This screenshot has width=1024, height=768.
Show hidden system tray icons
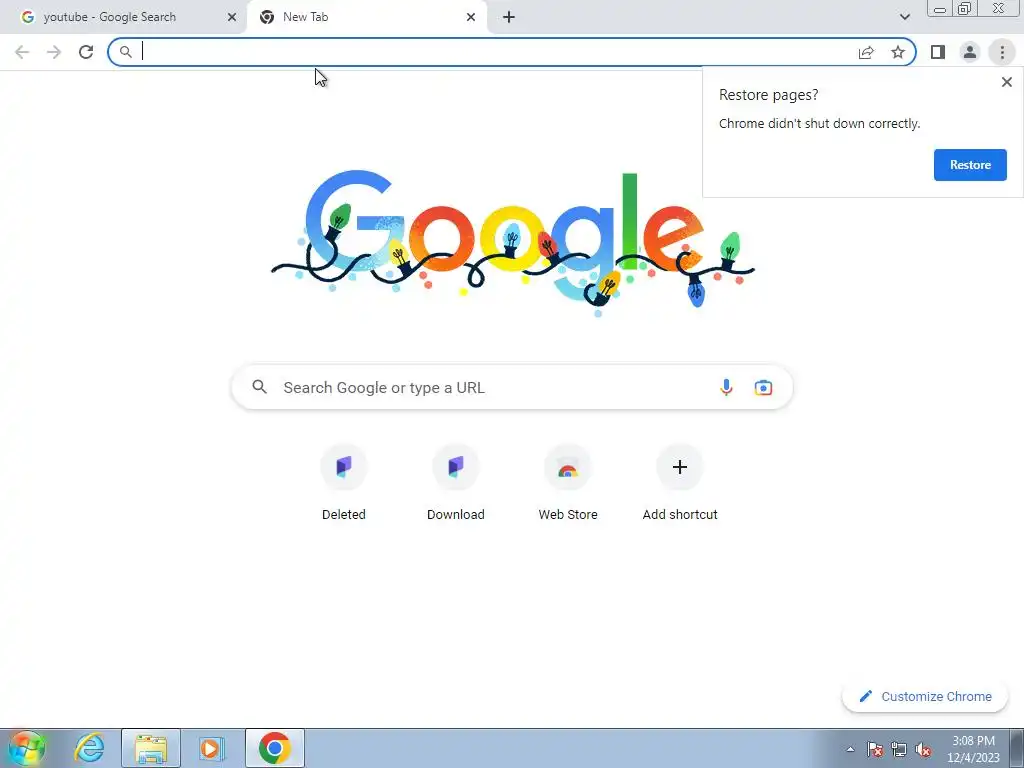pyautogui.click(x=850, y=750)
